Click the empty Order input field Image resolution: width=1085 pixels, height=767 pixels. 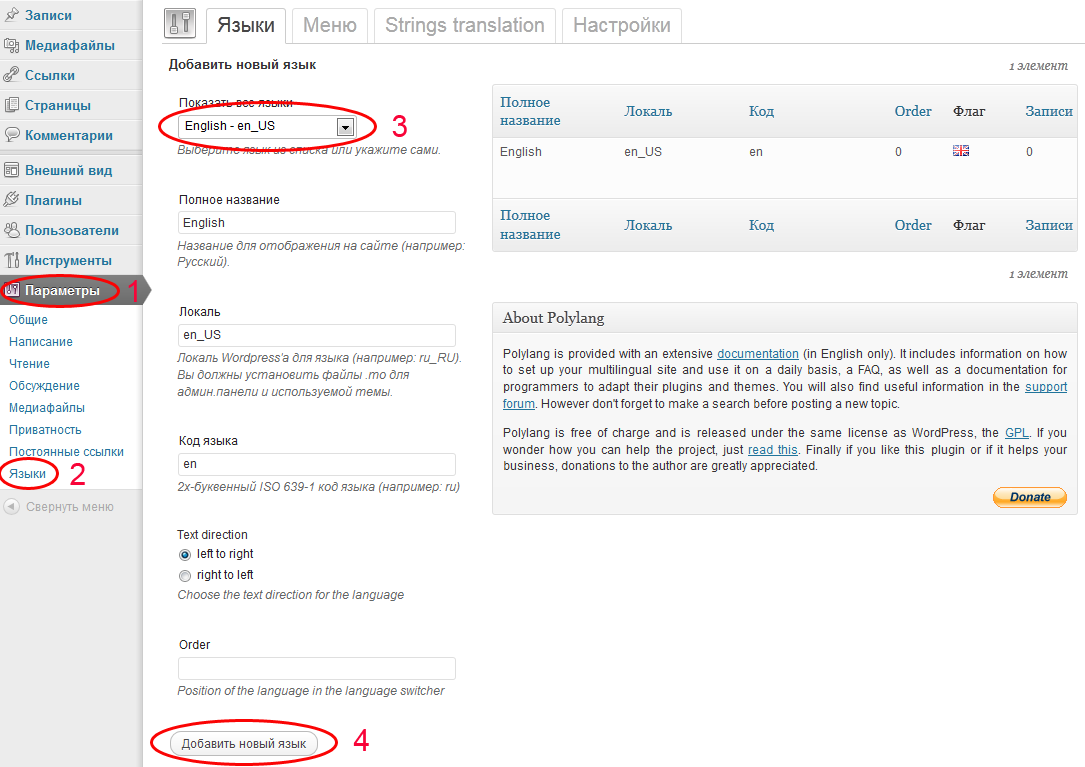pos(316,668)
